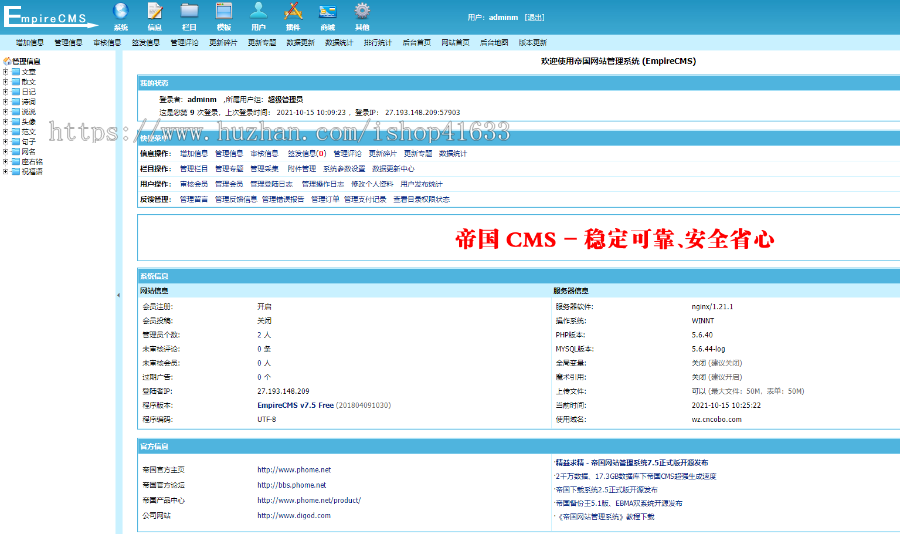Click the folder icon next to 座右铭
The width and height of the screenshot is (900, 534).
[x=16, y=162]
